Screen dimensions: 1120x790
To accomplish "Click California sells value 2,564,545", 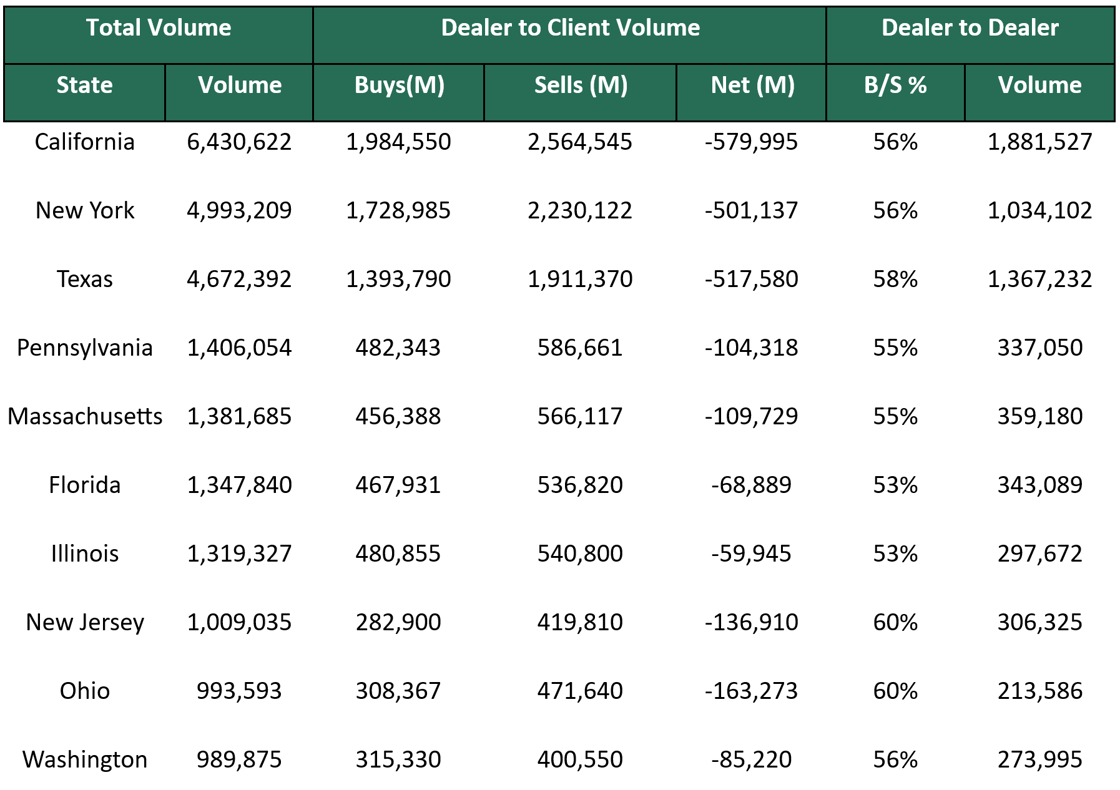I will [580, 141].
